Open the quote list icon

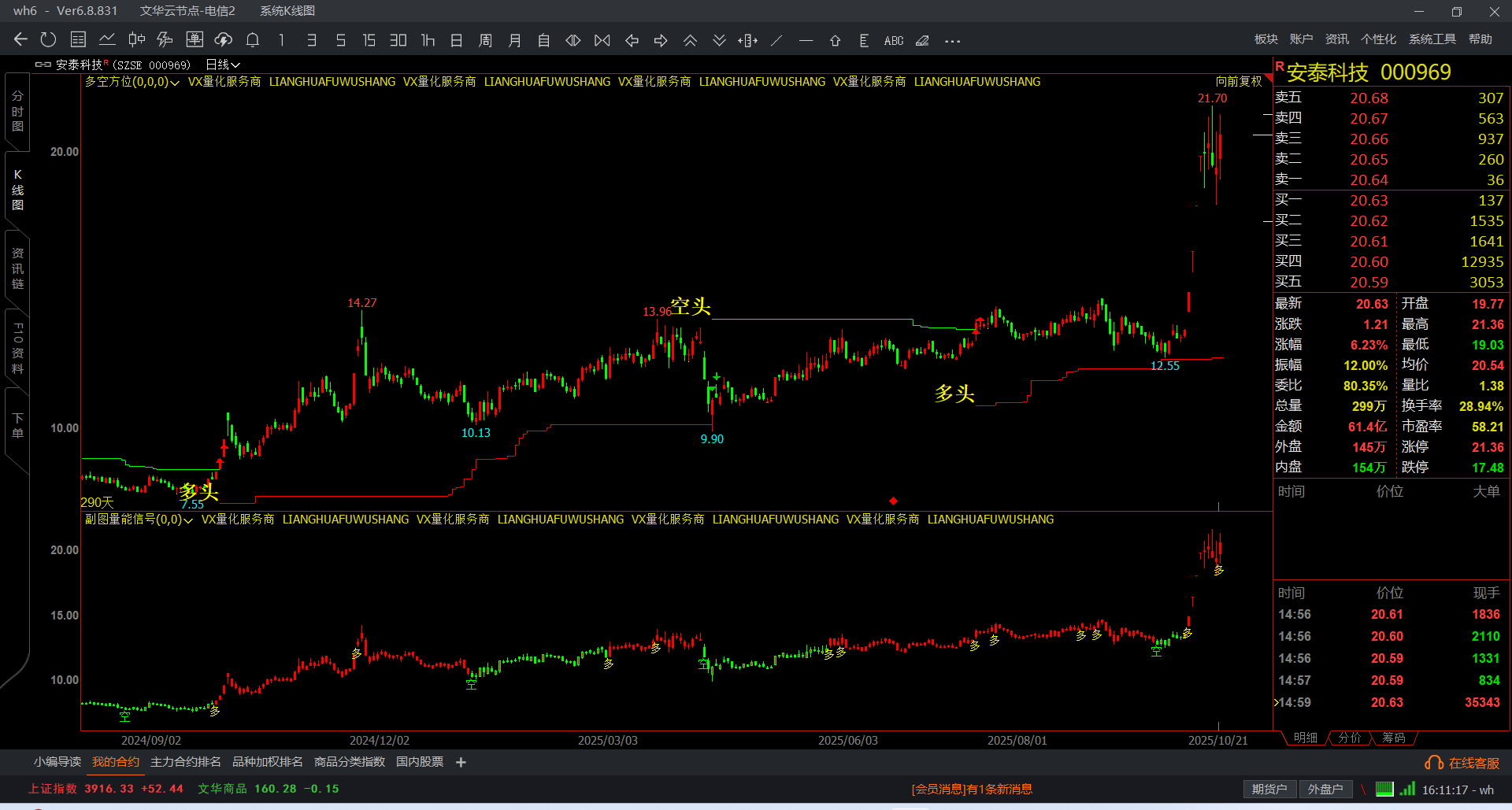(78, 39)
